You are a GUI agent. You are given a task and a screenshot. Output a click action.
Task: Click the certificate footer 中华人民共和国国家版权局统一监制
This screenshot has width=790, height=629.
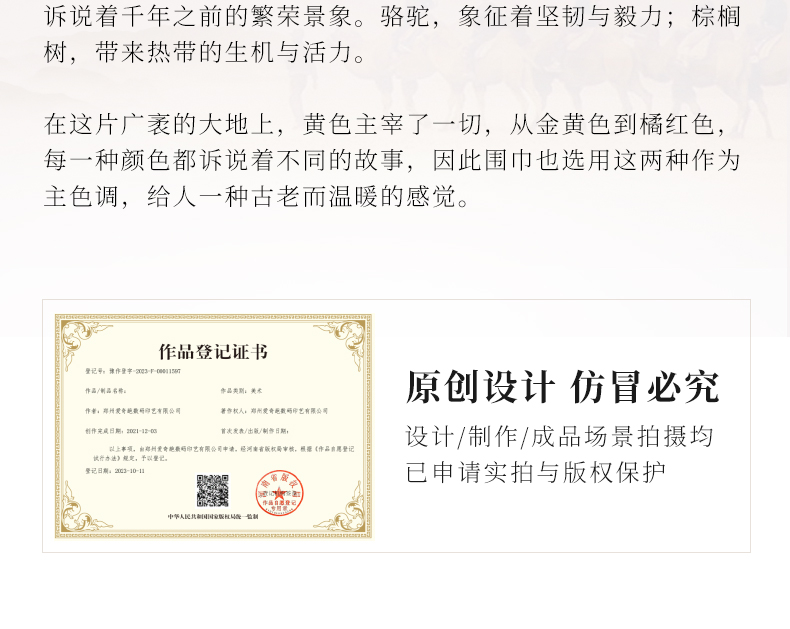click(213, 517)
